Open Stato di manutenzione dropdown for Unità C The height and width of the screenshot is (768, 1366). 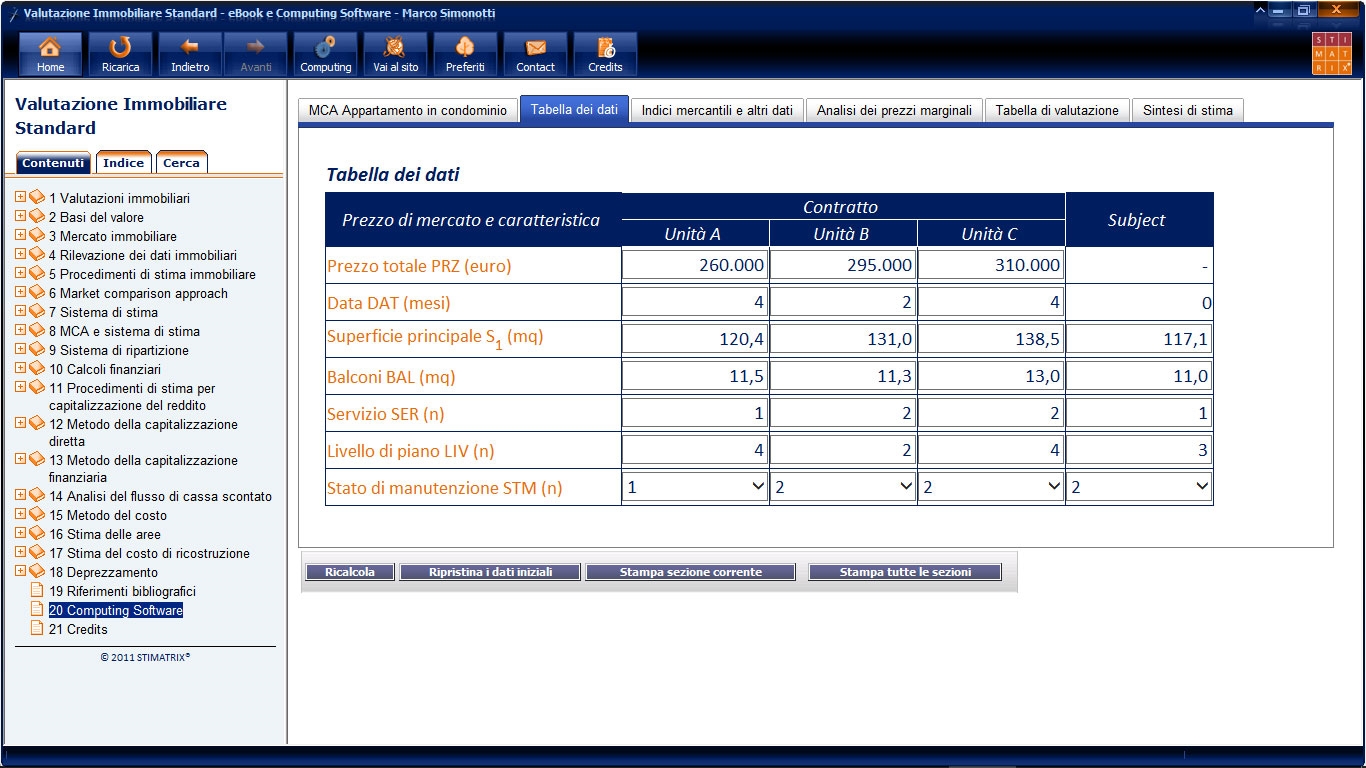pos(991,488)
